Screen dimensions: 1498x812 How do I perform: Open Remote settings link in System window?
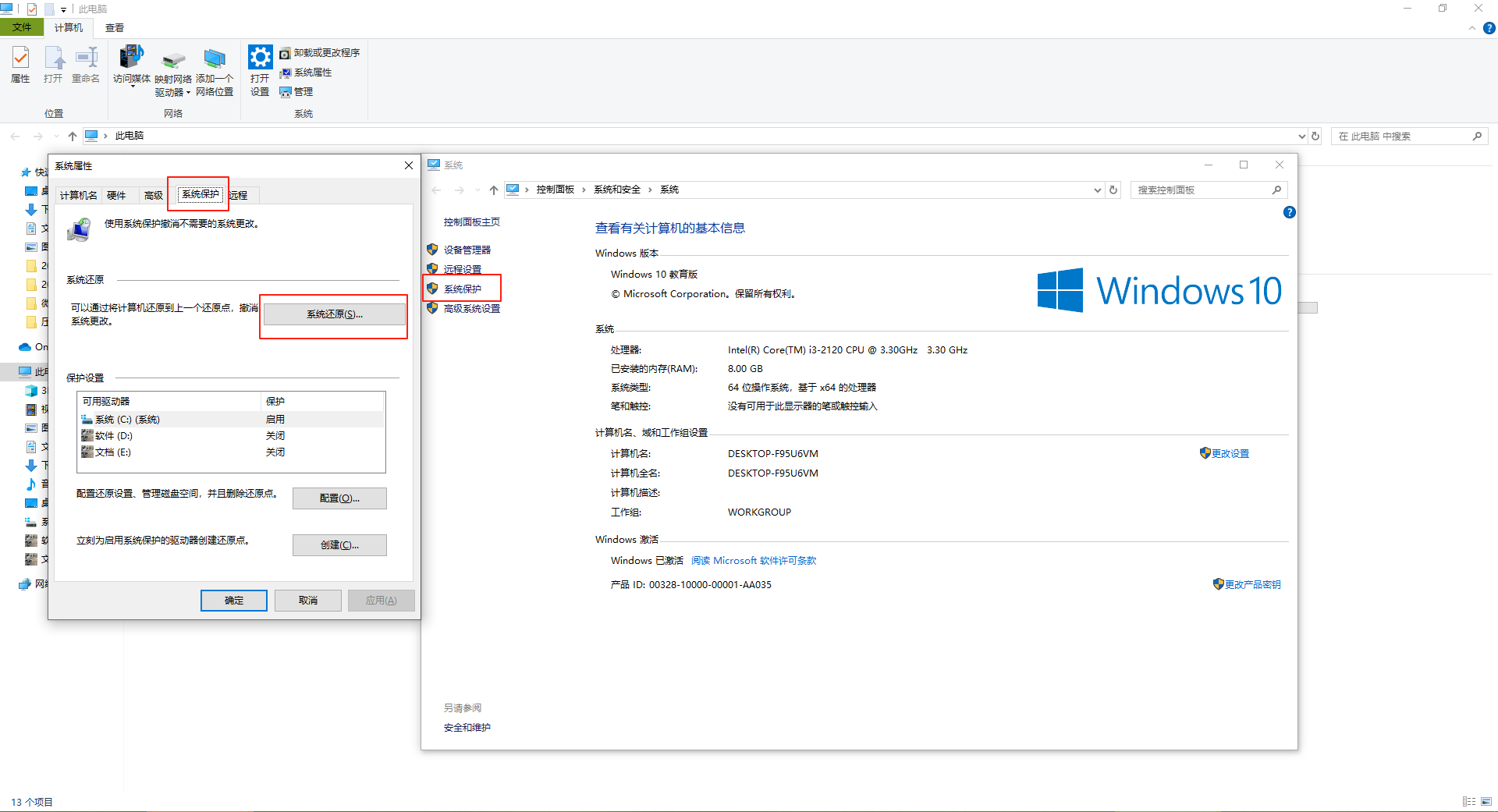[463, 270]
